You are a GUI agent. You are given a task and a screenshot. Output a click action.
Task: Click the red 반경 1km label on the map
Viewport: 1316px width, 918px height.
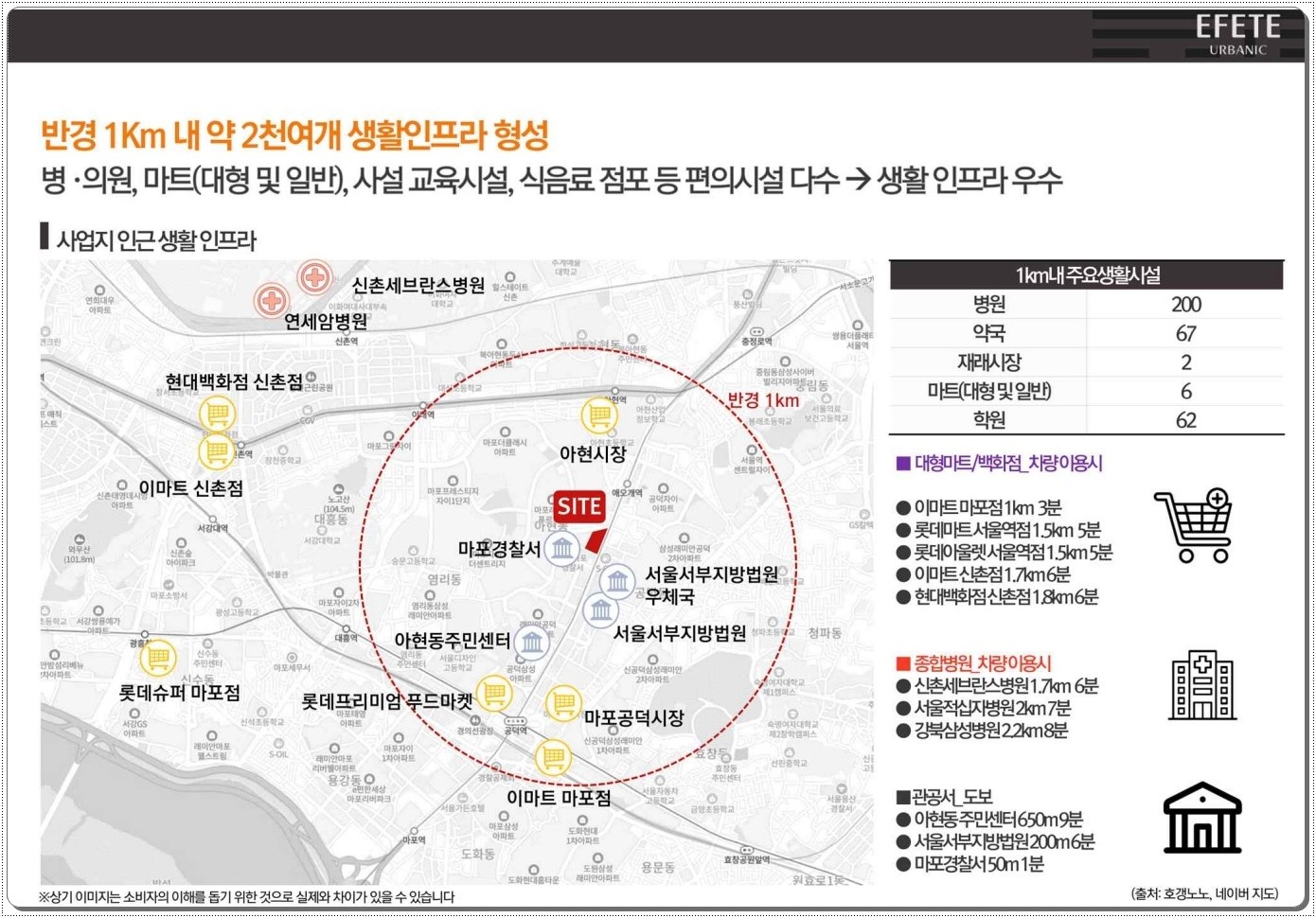click(x=763, y=400)
